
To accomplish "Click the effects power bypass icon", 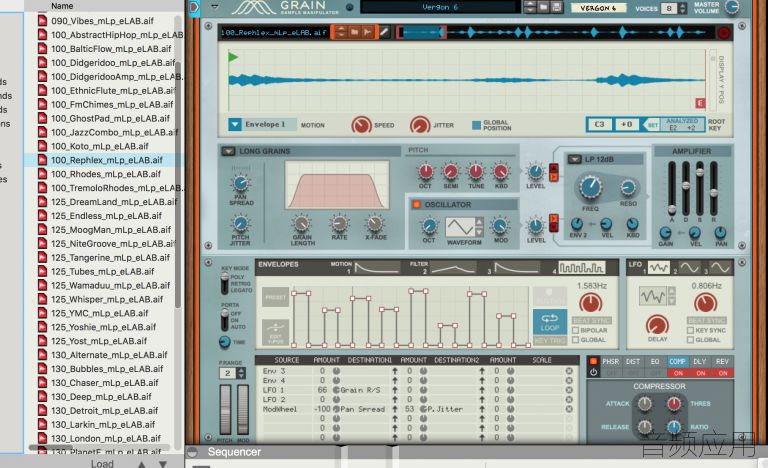I will 594,372.
